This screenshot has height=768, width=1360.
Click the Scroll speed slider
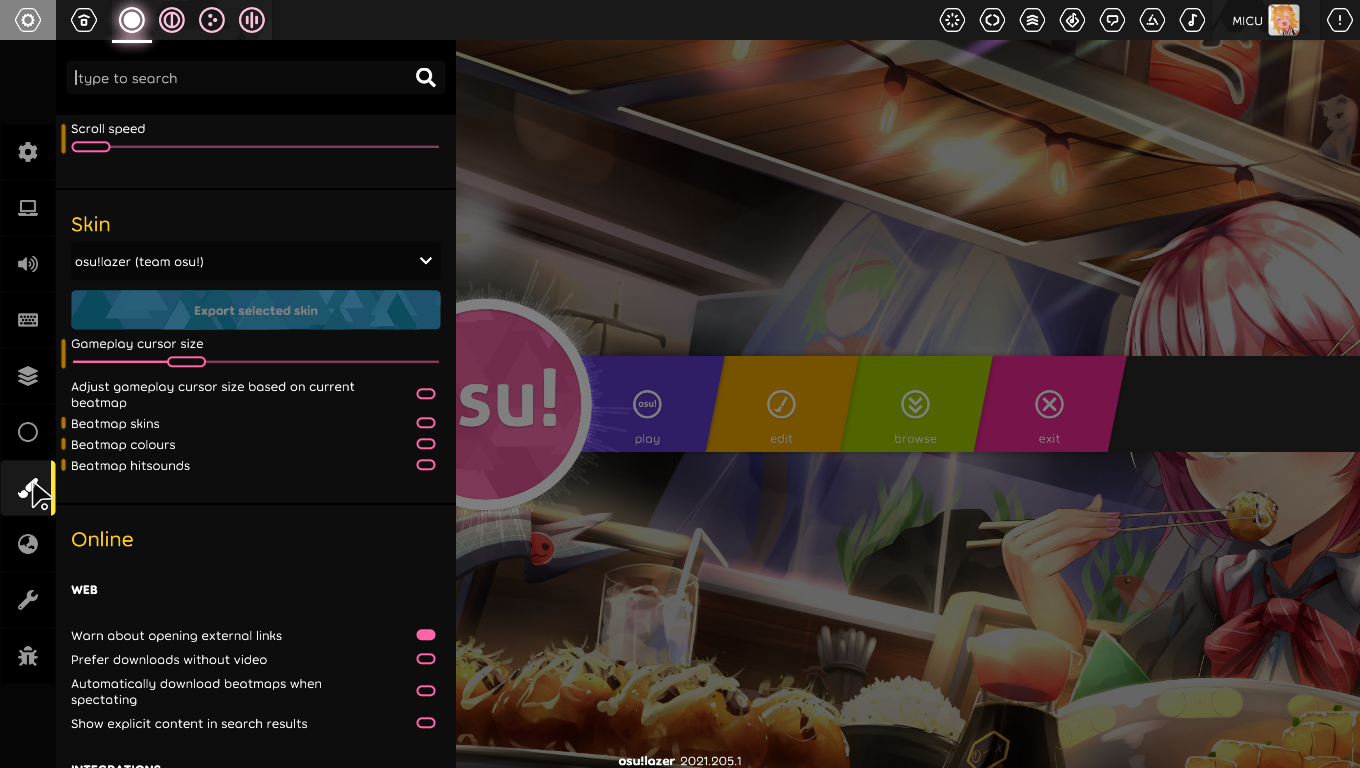256,147
